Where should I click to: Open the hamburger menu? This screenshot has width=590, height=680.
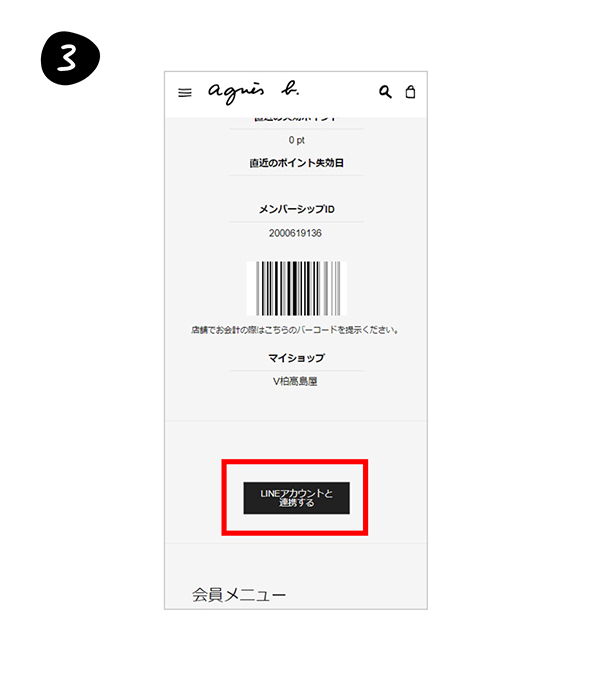click(185, 92)
